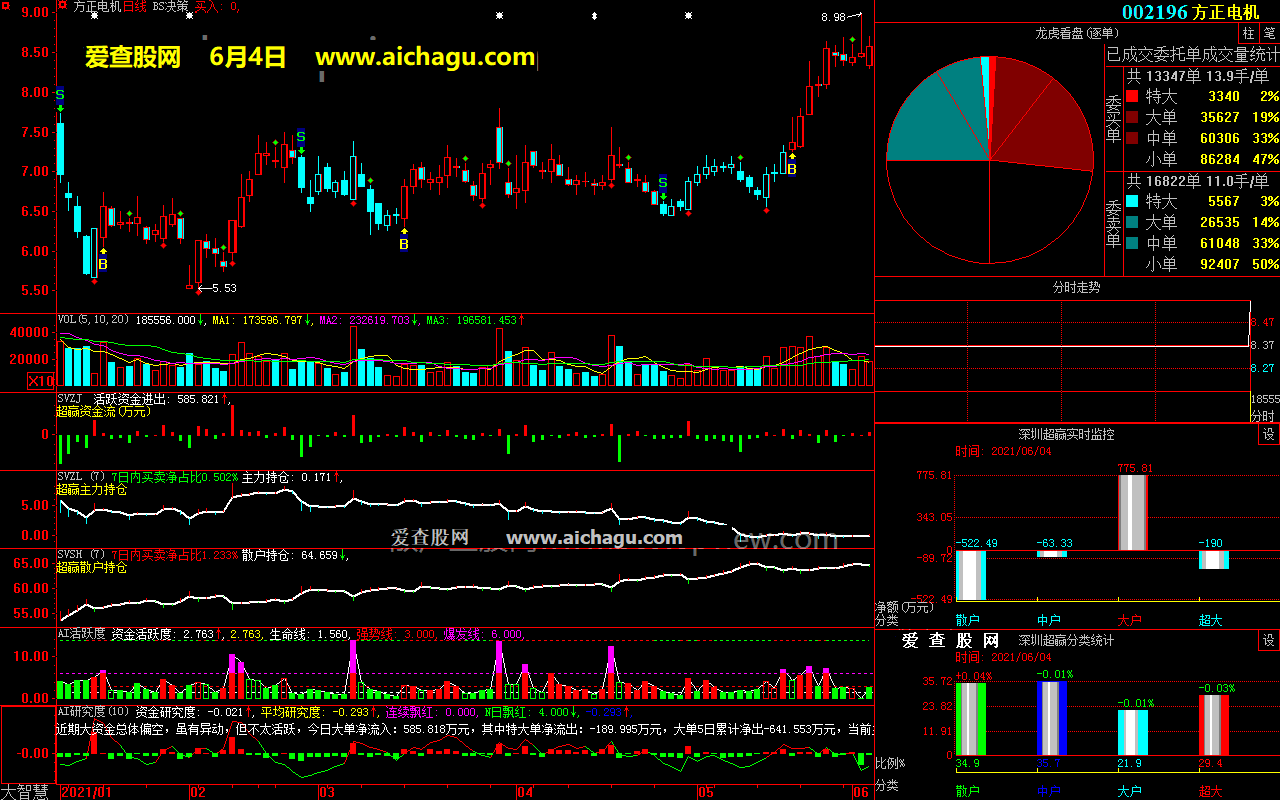
Task: Click the gear icon beside 方正电机 title
Action: (63, 6)
